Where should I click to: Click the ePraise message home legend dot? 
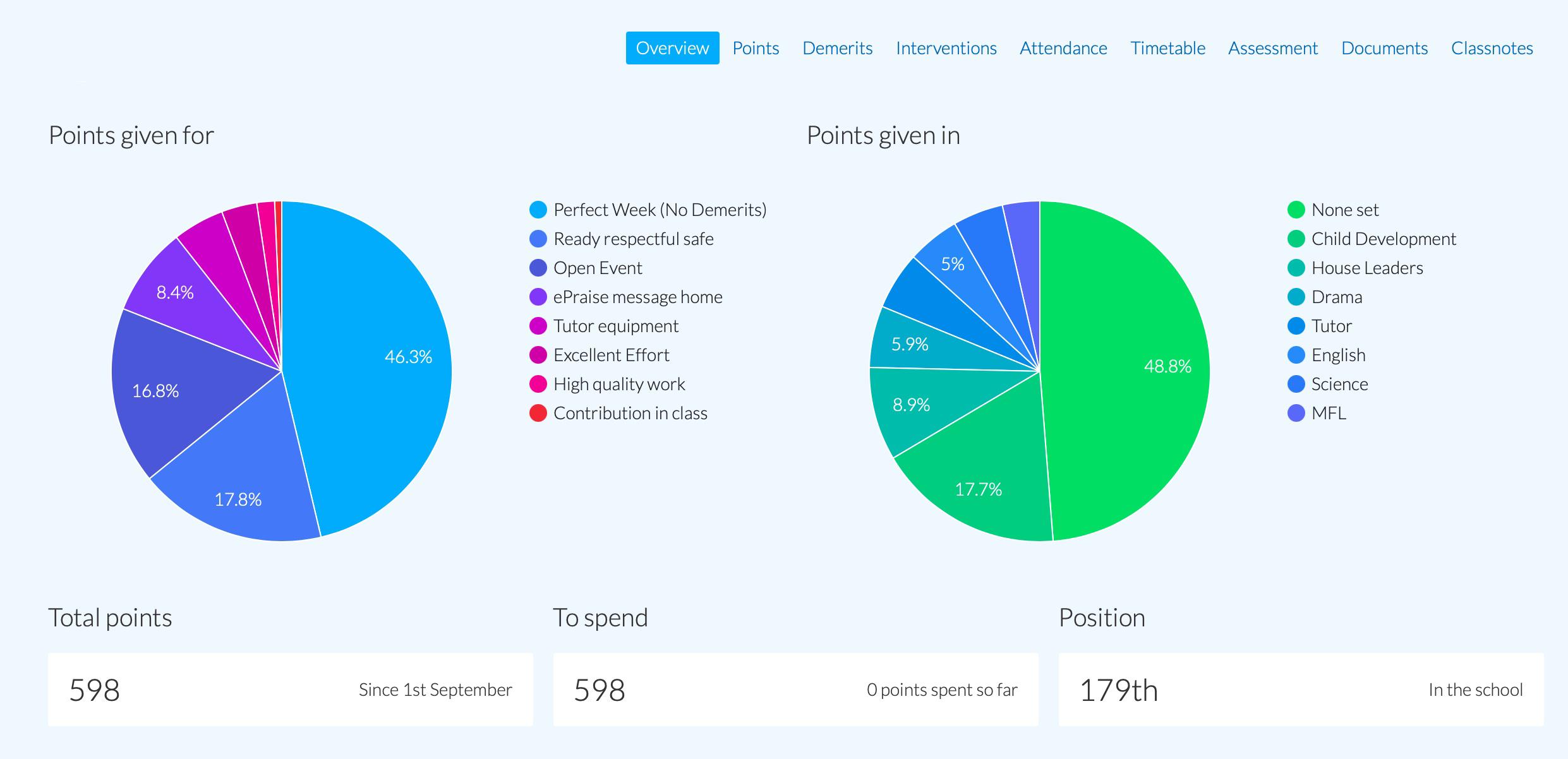538,296
